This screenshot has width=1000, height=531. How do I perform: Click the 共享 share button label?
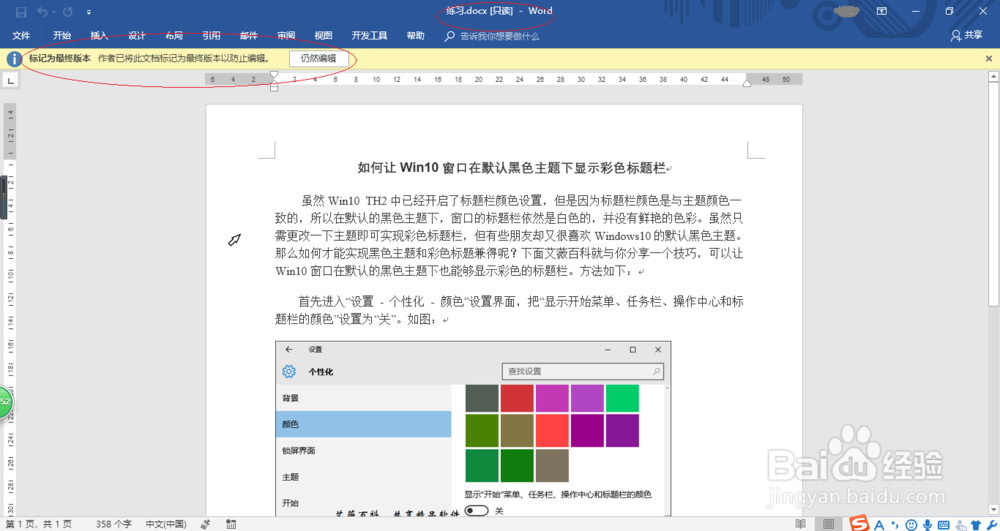click(973, 36)
